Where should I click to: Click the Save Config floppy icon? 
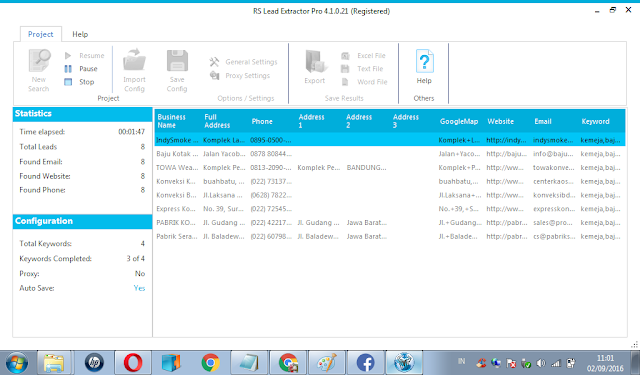click(177, 61)
